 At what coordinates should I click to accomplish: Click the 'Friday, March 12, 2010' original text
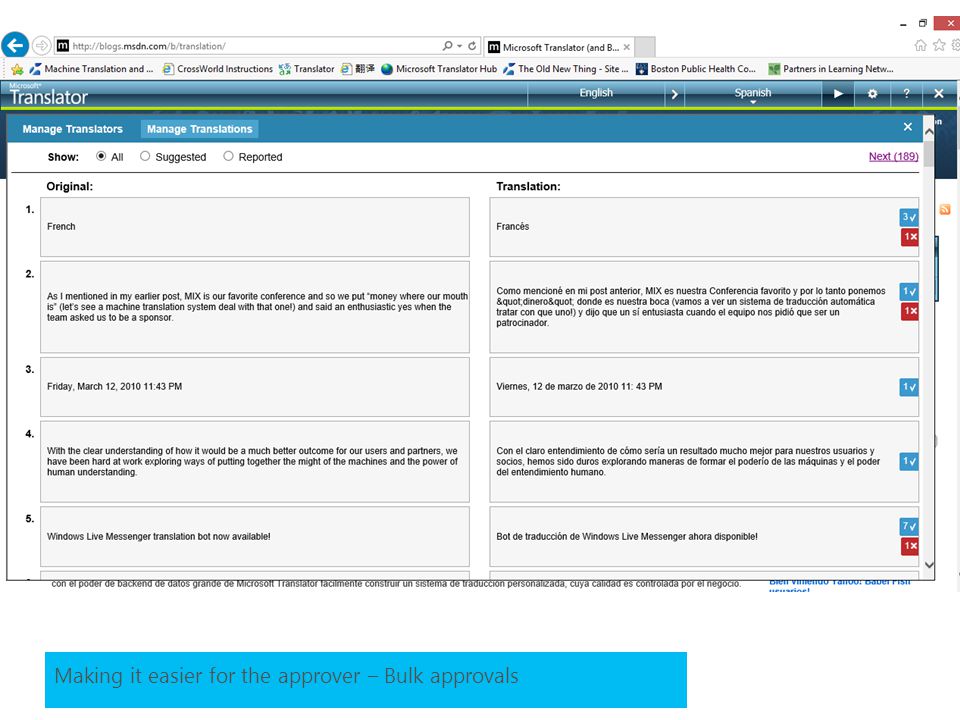(x=114, y=387)
